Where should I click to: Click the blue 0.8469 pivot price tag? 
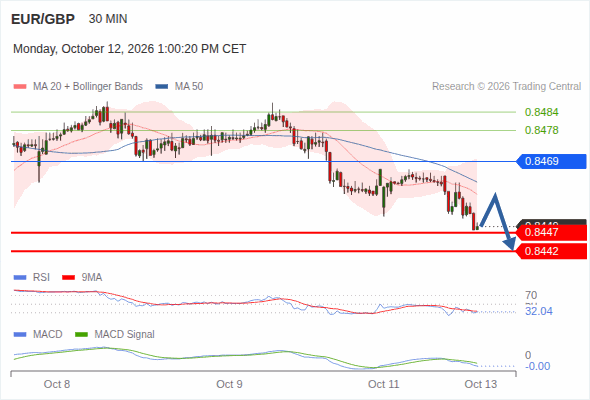coord(551,161)
